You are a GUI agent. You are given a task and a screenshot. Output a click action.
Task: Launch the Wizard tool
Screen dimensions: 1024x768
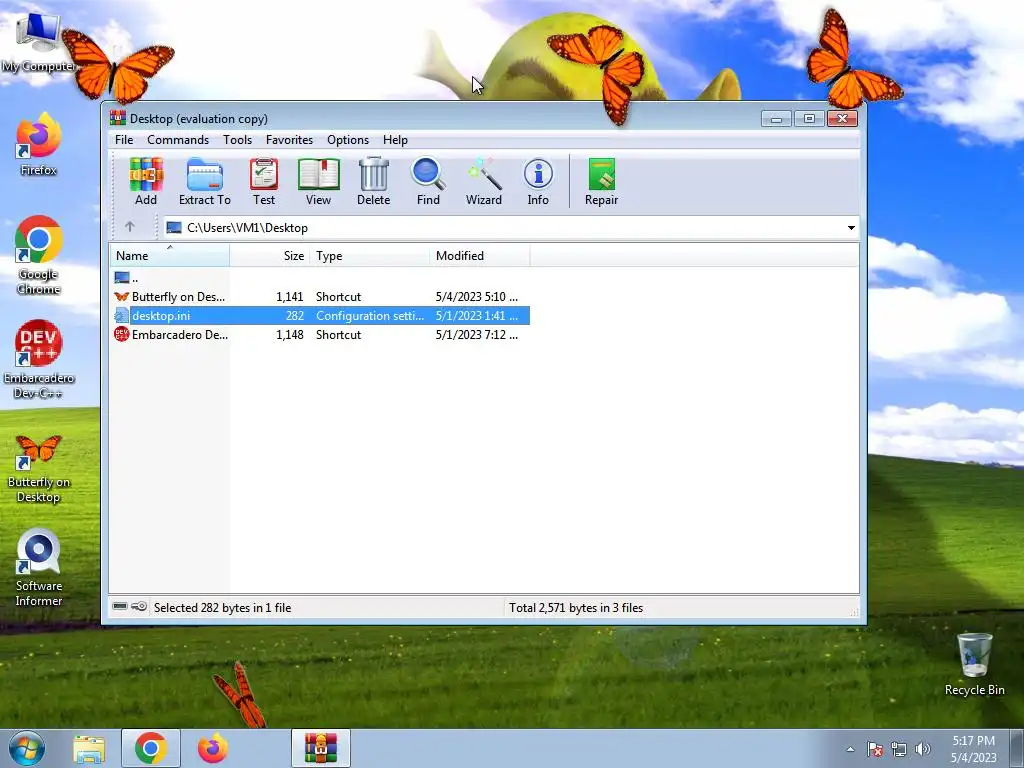484,182
